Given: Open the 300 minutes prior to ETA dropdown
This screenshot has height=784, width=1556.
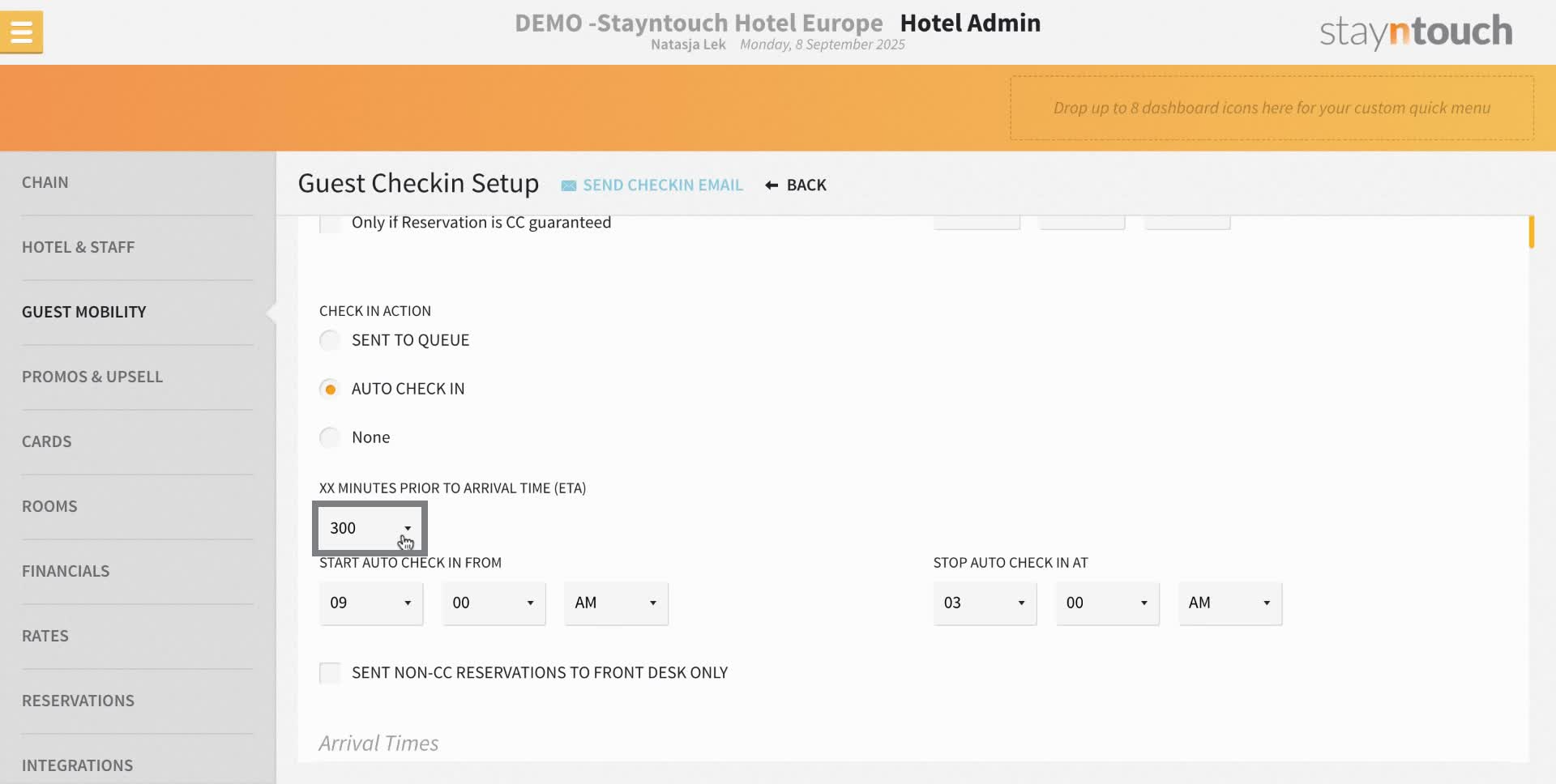Looking at the screenshot, I should click(x=370, y=528).
